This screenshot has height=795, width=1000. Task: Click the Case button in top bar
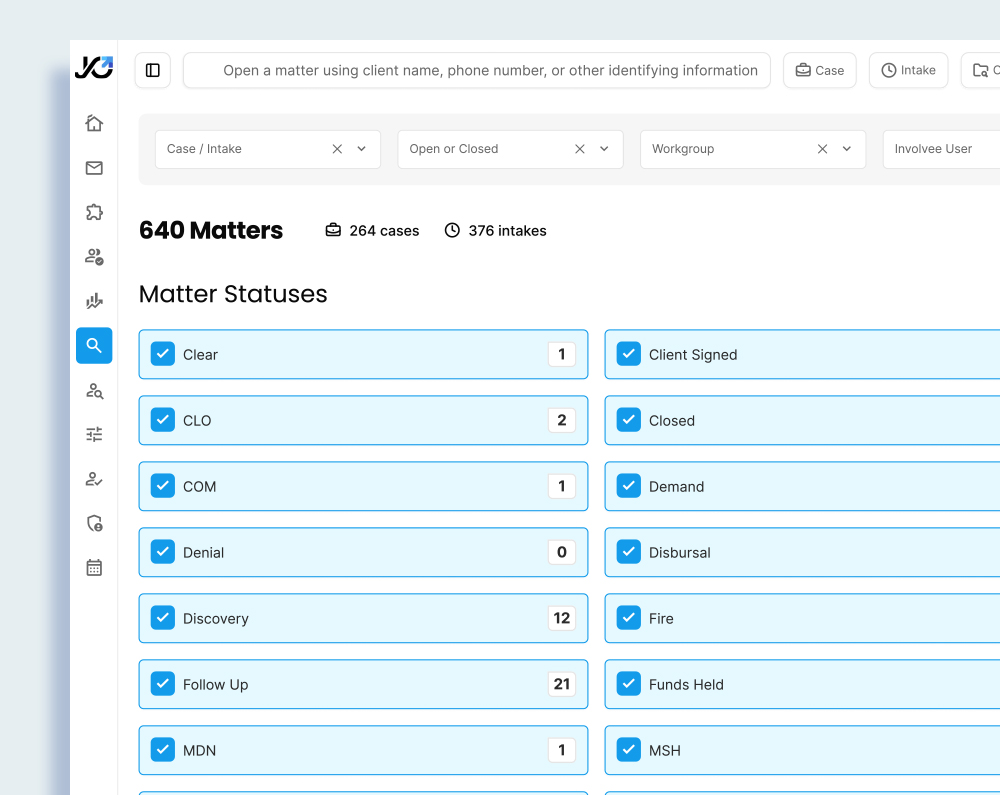[819, 70]
